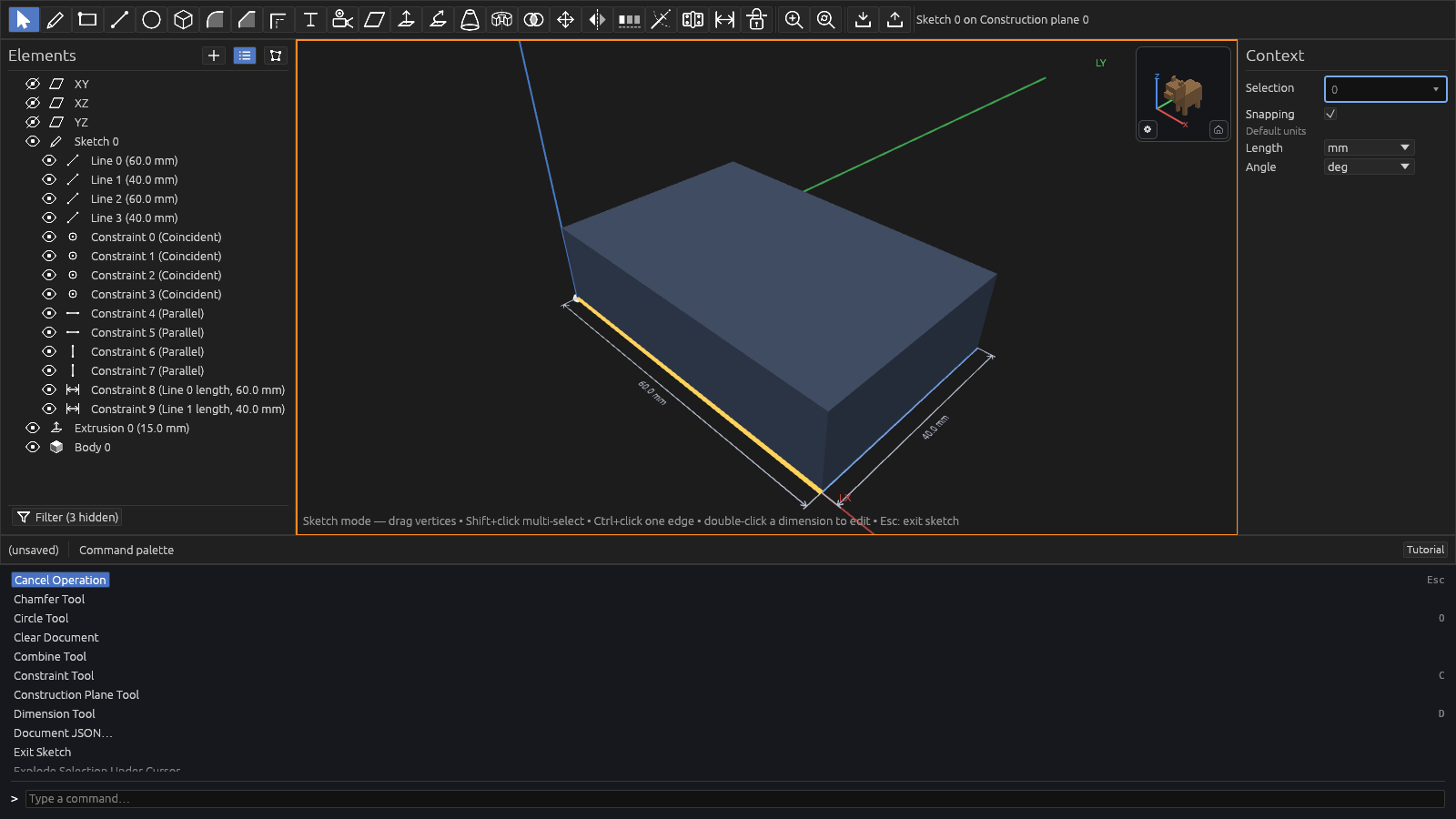Hide Sketch 0 with eye icon
The height and width of the screenshot is (819, 1456).
pyautogui.click(x=33, y=141)
